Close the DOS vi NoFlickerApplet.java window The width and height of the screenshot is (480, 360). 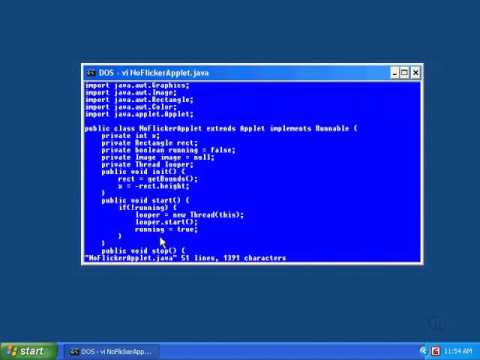click(415, 73)
